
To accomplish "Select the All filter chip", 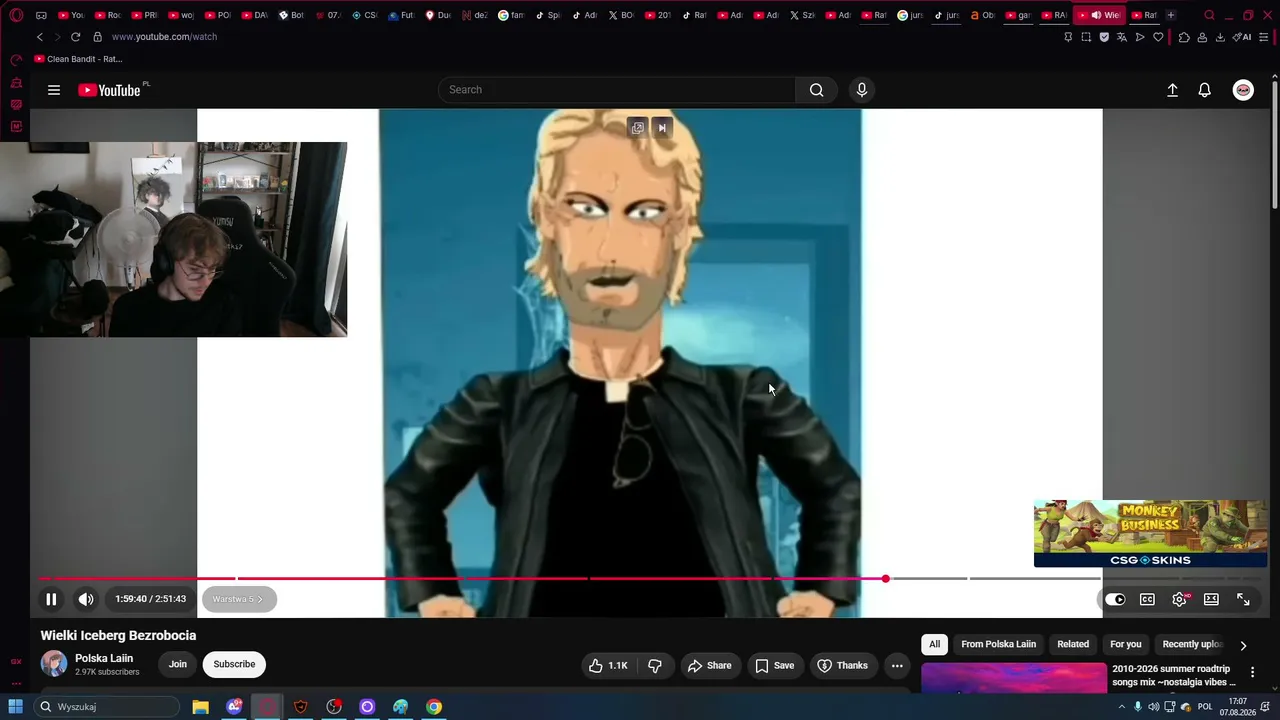I will pos(934,644).
